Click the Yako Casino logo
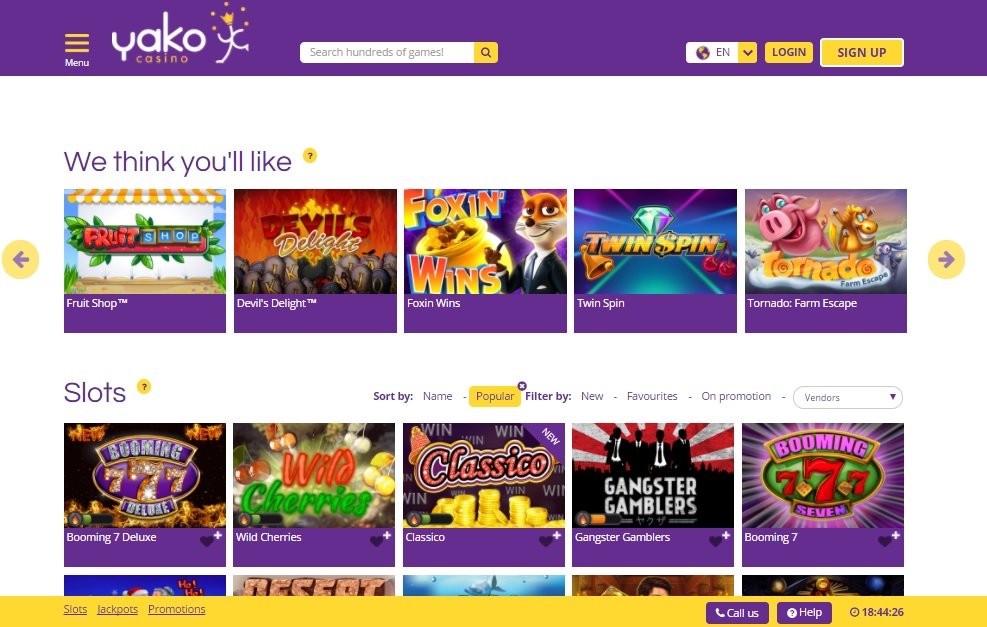The width and height of the screenshot is (987, 627). tap(180, 37)
